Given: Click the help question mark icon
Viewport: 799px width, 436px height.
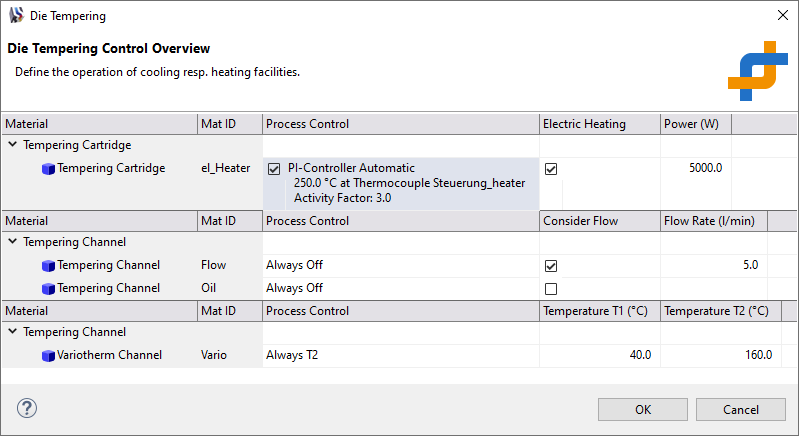Looking at the screenshot, I should click(x=27, y=408).
